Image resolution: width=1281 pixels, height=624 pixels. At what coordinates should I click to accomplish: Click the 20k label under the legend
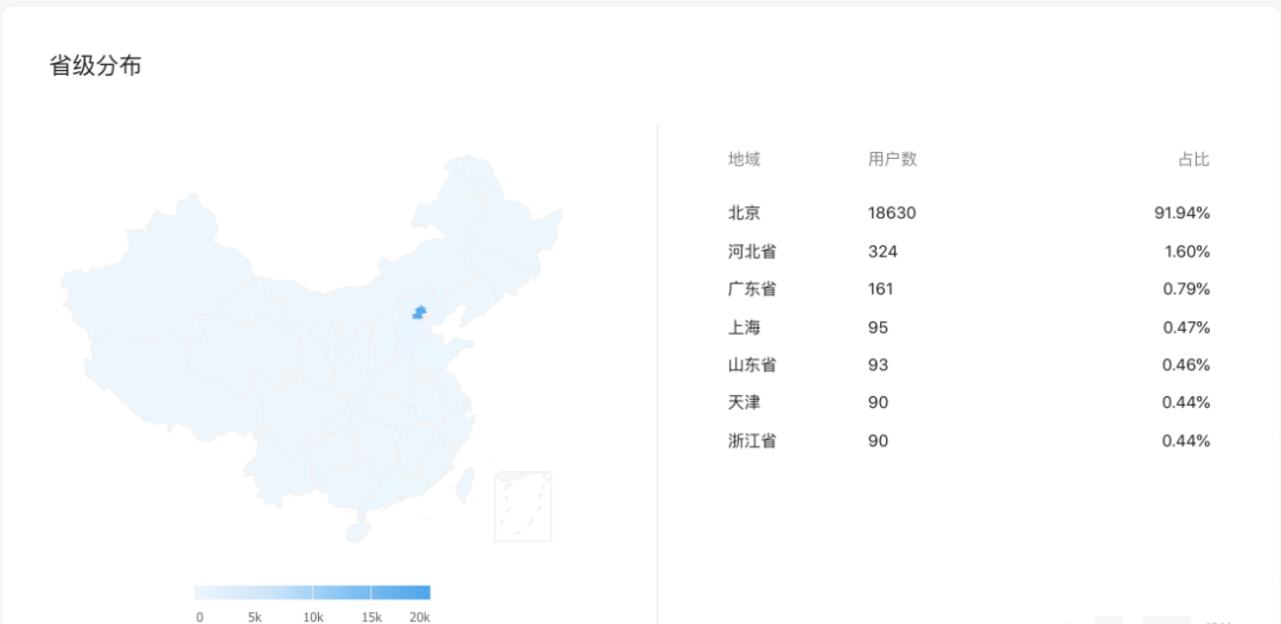420,617
